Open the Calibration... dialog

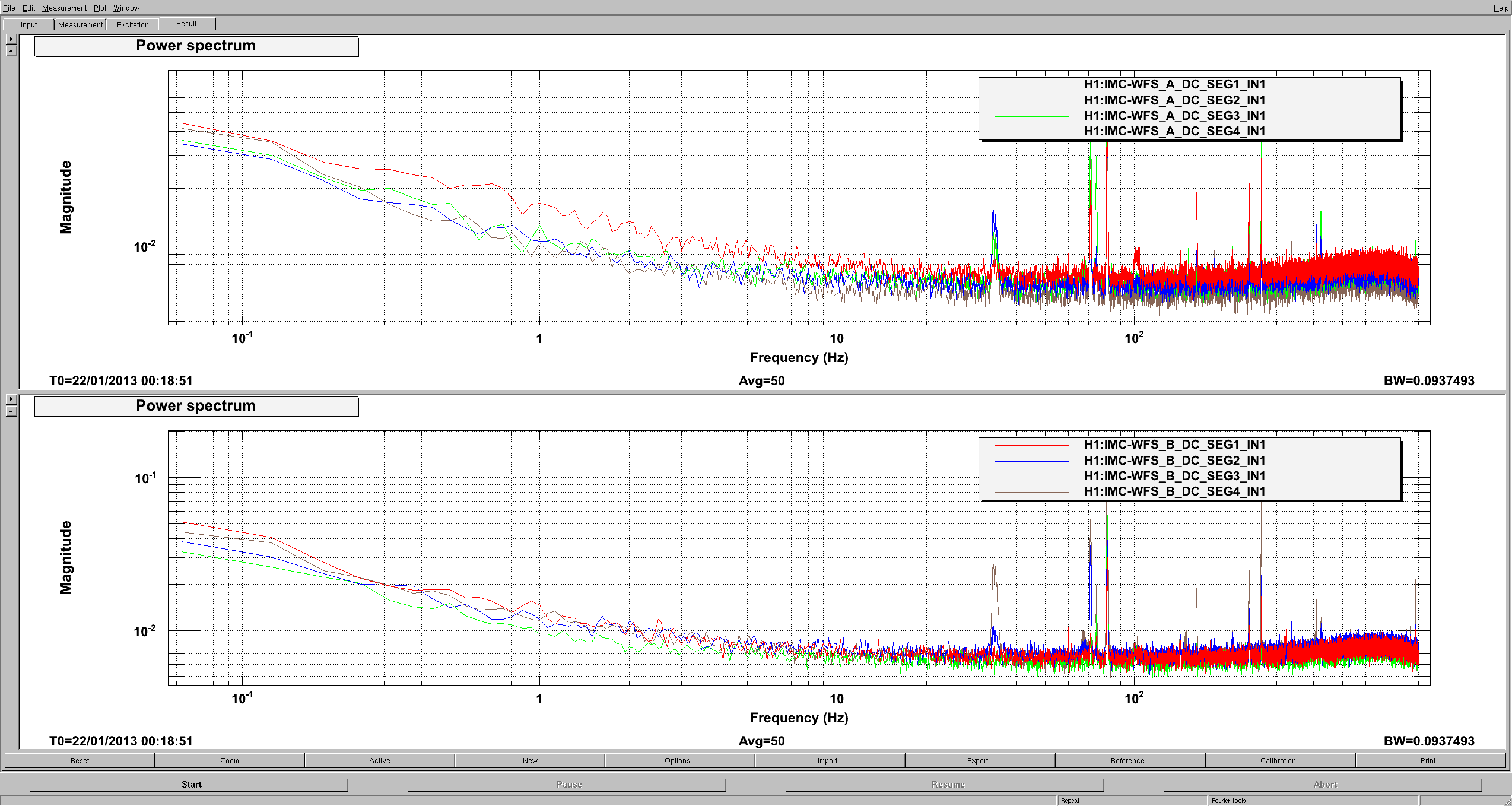[x=1281, y=760]
